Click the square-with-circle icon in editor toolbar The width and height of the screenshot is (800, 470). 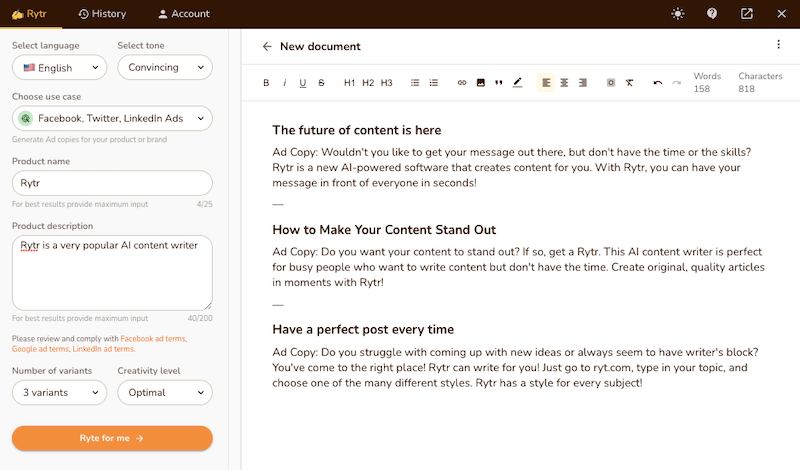611,83
